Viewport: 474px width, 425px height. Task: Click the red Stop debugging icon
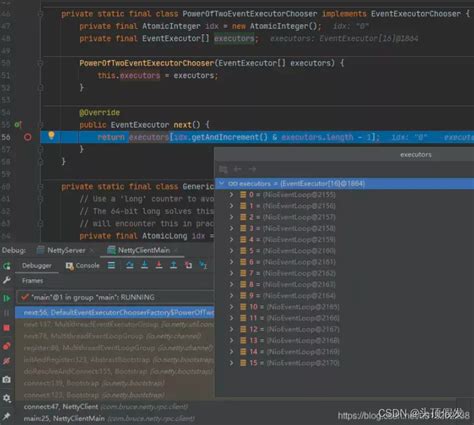point(7,328)
